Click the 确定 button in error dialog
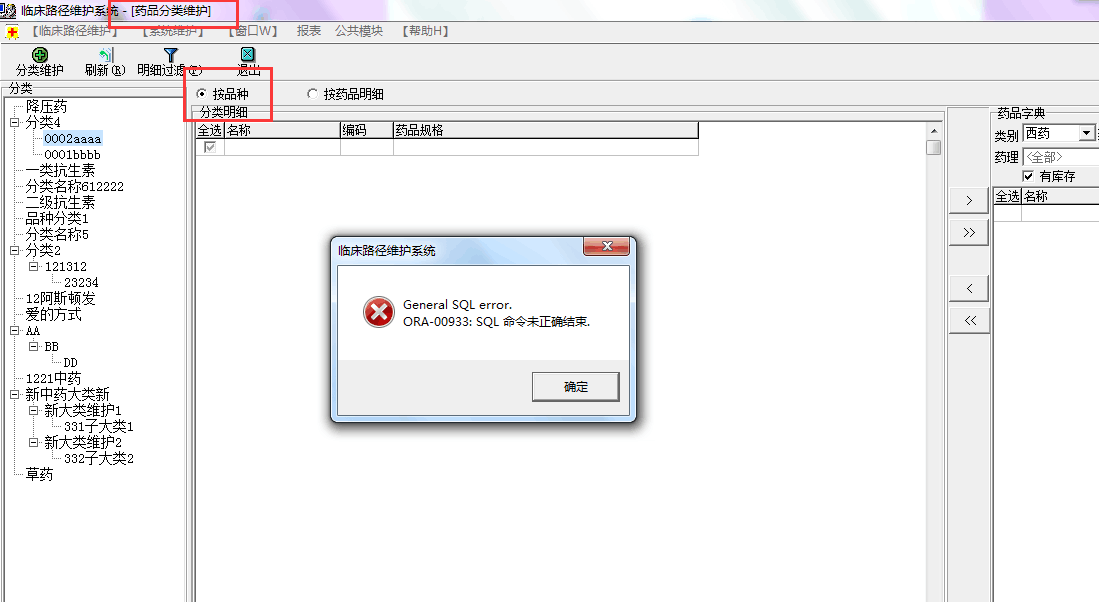This screenshot has width=1099, height=602. tap(575, 387)
